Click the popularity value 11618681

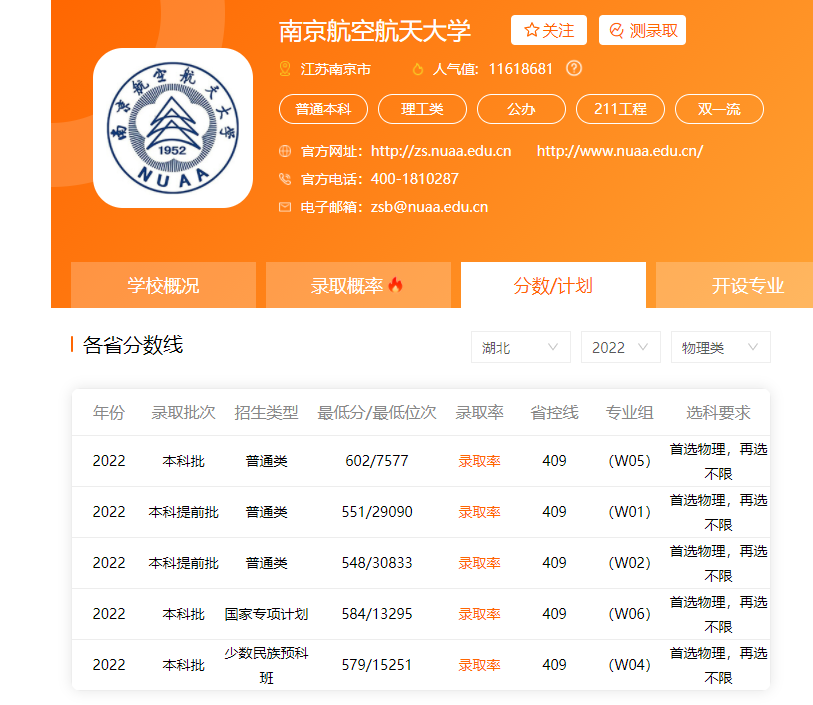521,69
